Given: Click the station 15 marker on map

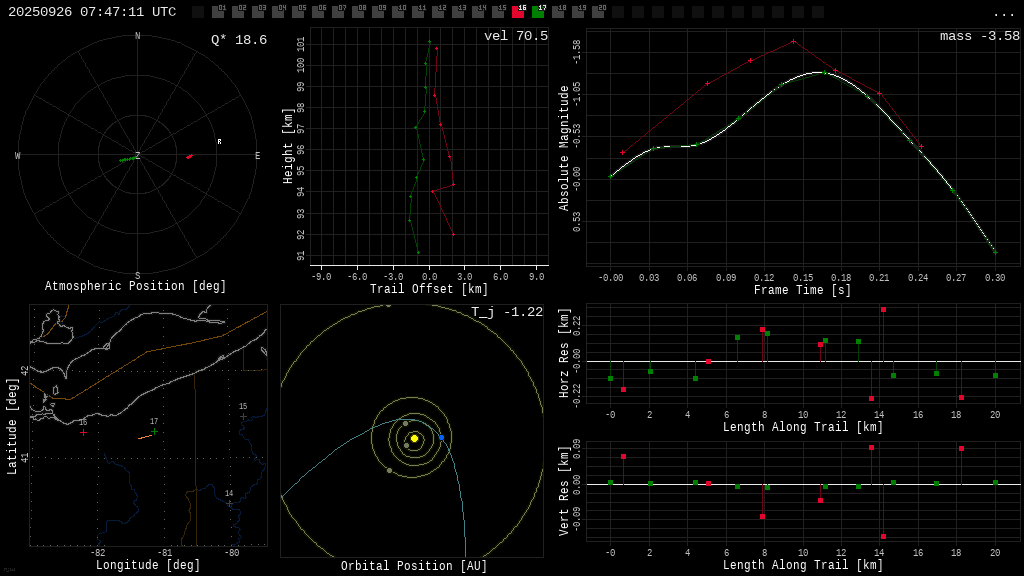Looking at the screenshot, I should pos(243,416).
